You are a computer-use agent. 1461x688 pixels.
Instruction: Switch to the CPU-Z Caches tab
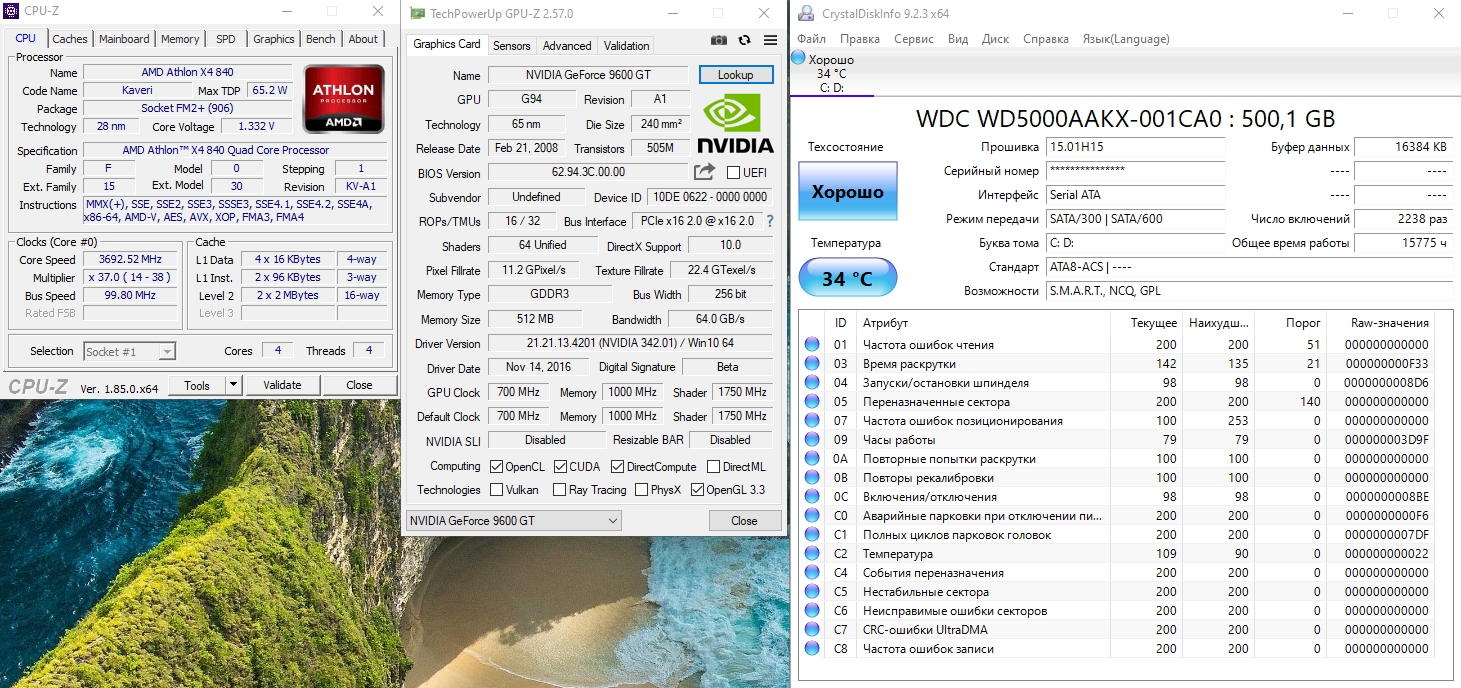[70, 39]
